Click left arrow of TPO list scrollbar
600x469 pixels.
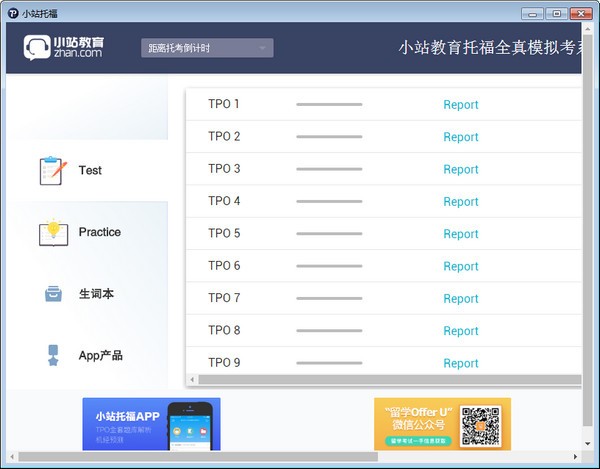[192, 379]
